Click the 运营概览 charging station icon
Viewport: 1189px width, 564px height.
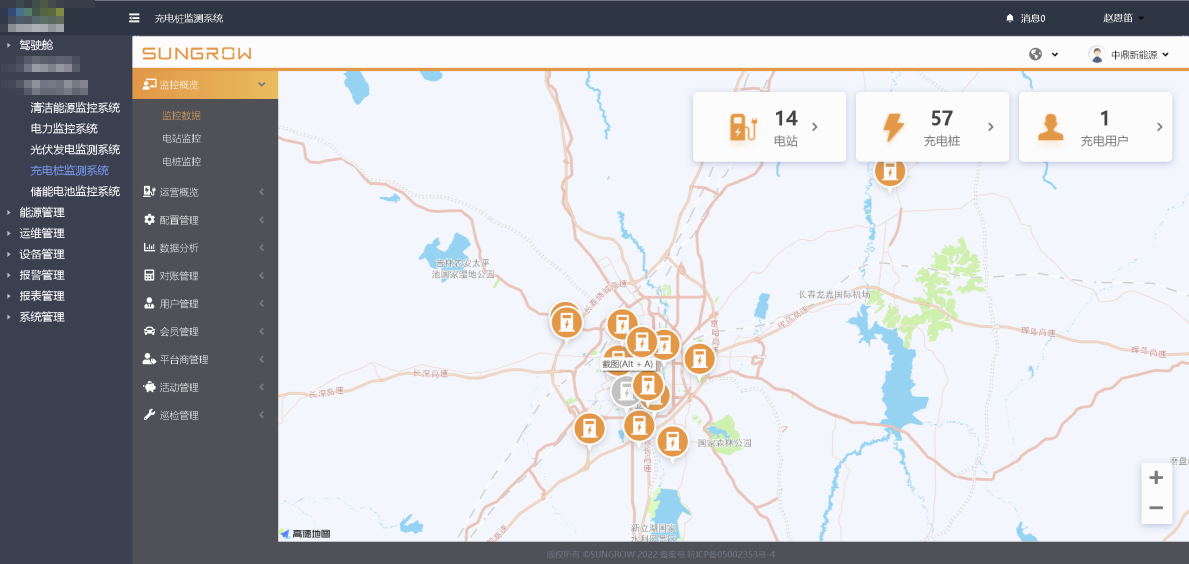coord(149,193)
